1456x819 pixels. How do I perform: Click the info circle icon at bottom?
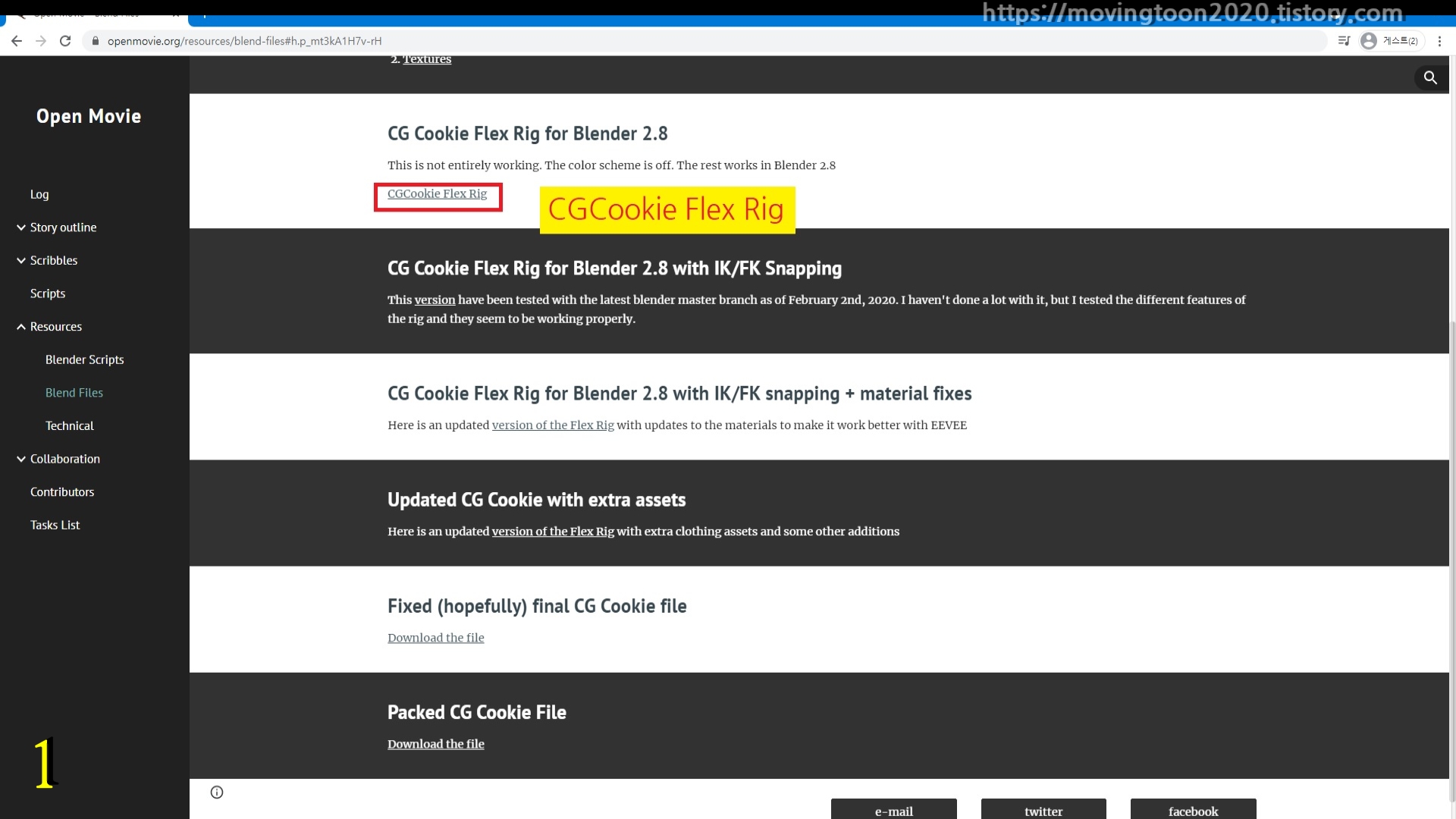pos(217,792)
